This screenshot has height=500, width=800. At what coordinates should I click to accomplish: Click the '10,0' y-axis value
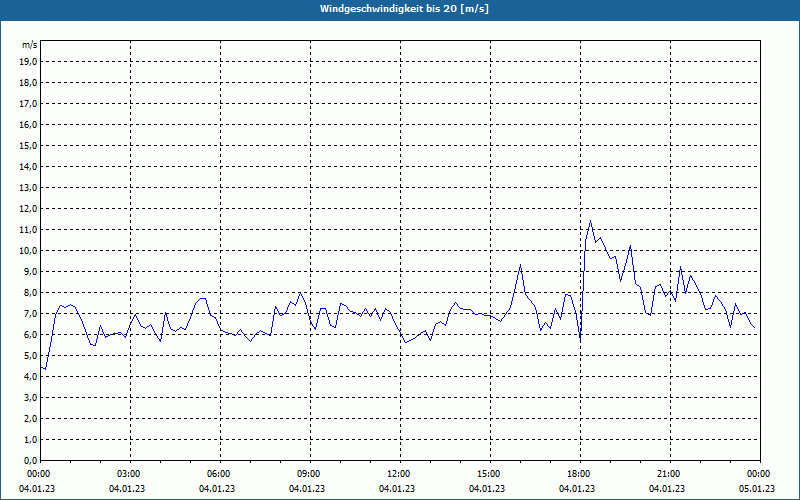tap(29, 251)
